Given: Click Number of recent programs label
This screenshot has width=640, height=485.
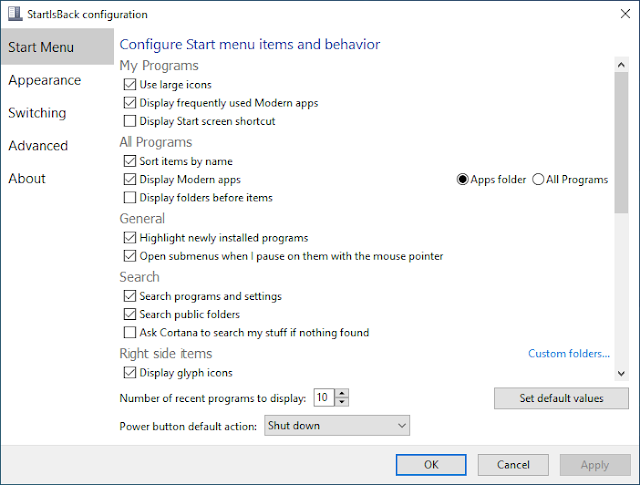Looking at the screenshot, I should [x=213, y=398].
